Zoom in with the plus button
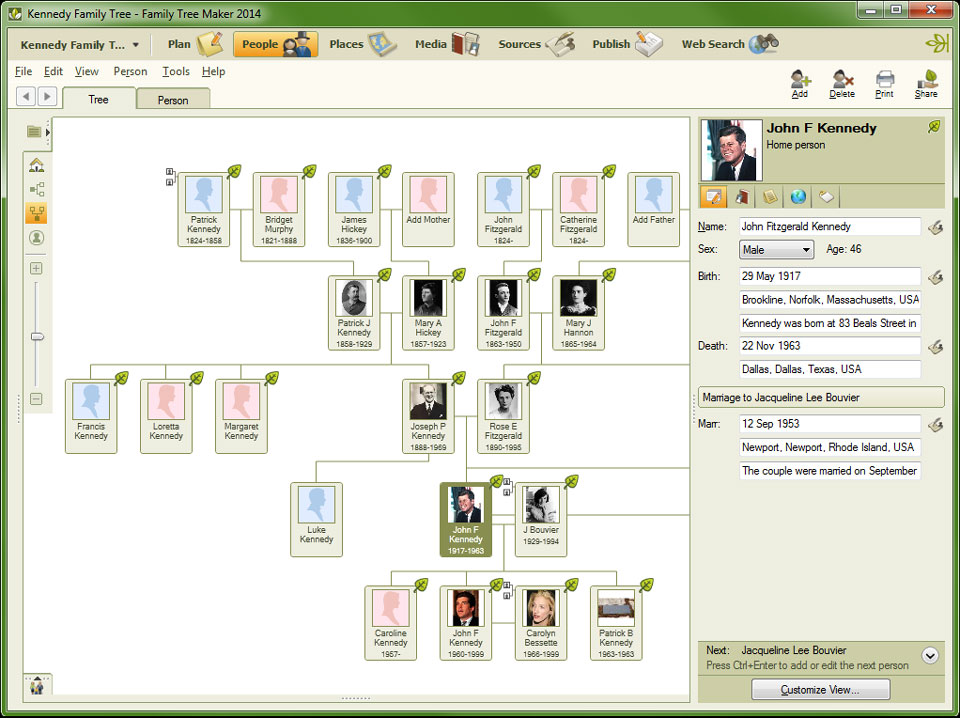Screen dimensions: 960x718 (36, 268)
